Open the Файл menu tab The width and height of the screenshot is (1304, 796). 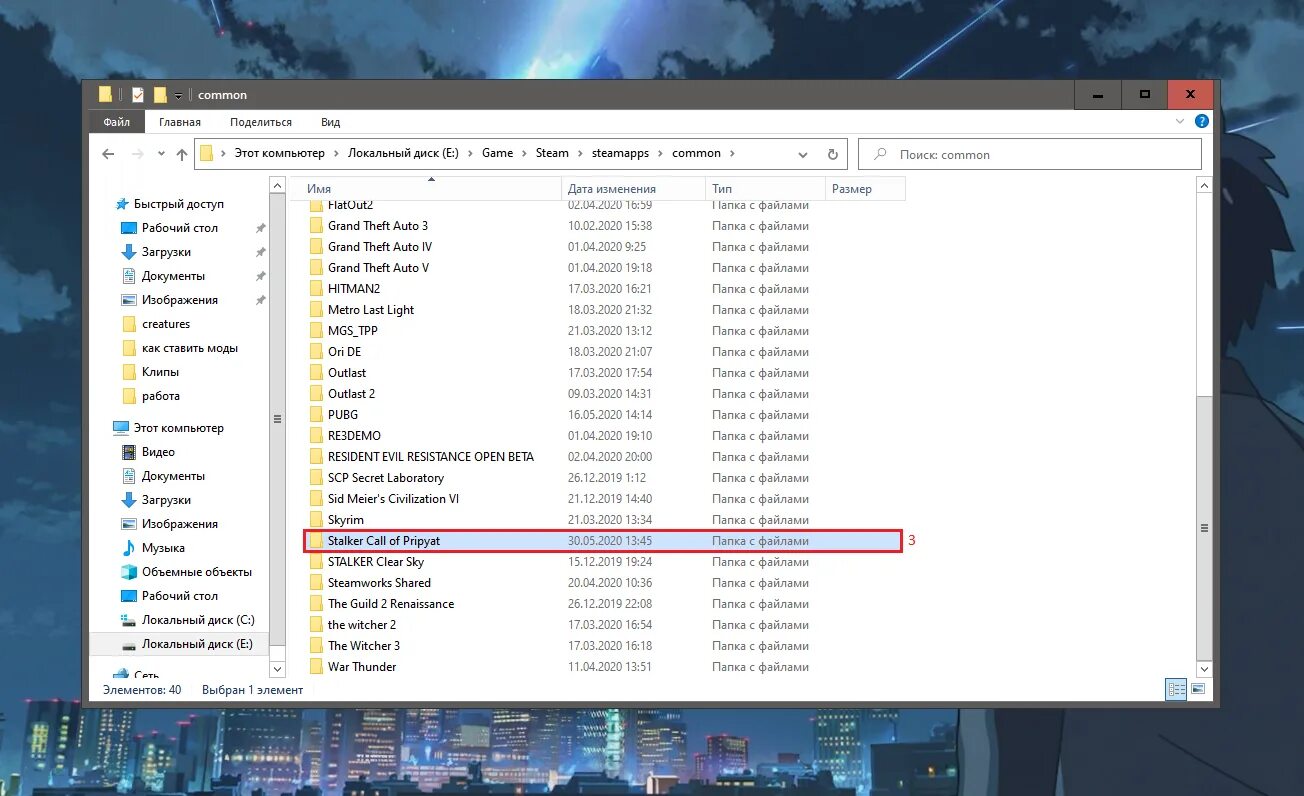117,122
